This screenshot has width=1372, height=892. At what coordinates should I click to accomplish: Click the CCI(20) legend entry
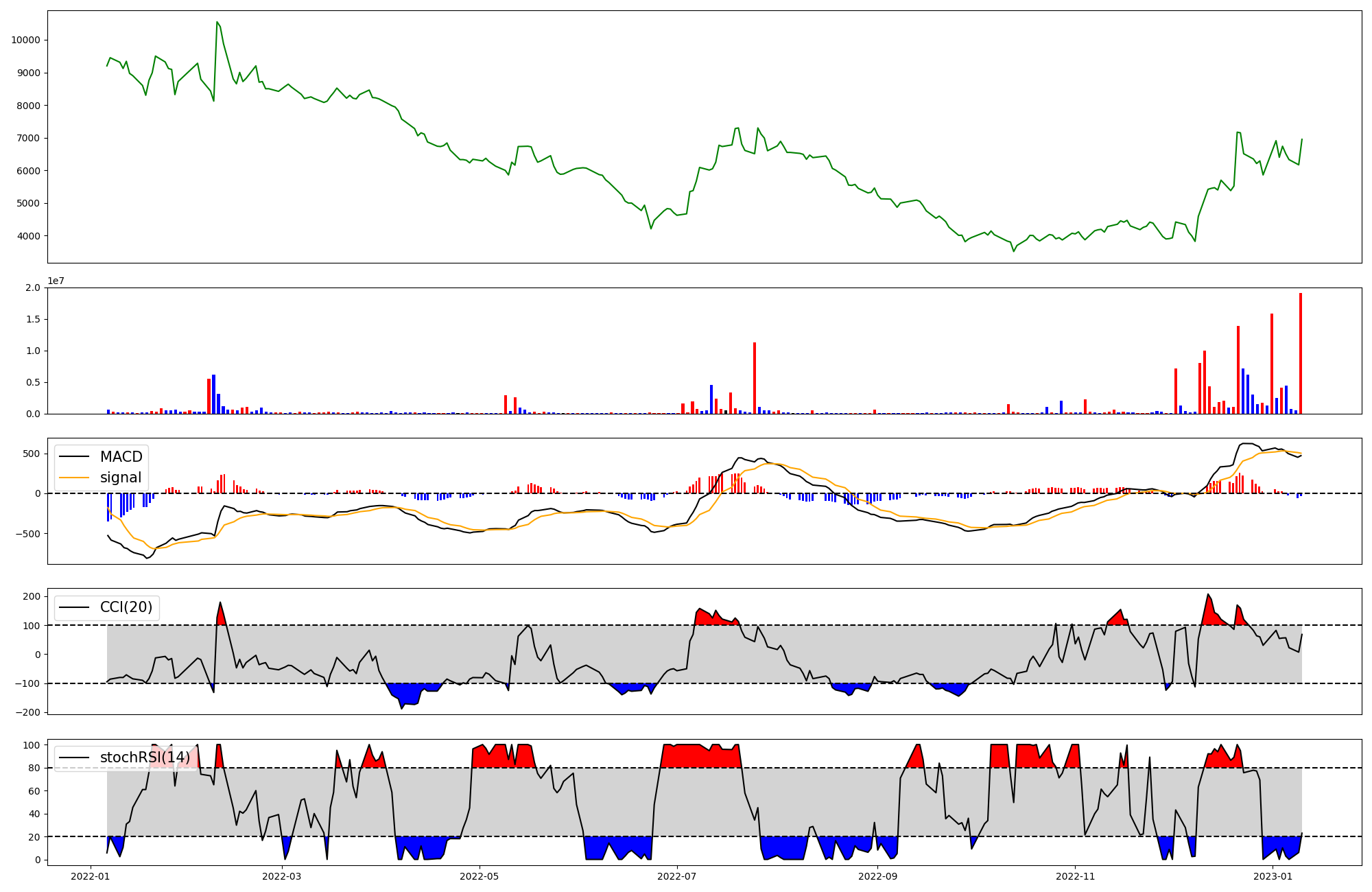point(126,607)
